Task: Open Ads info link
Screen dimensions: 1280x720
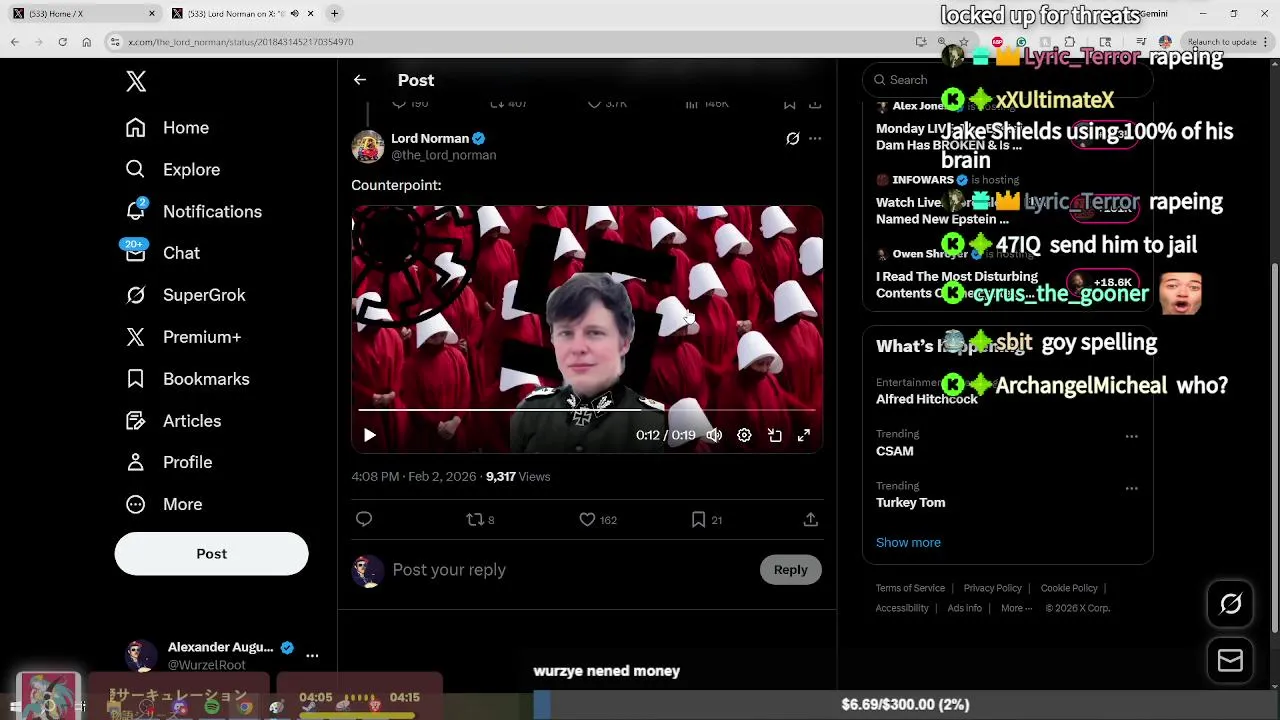Action: click(x=964, y=608)
